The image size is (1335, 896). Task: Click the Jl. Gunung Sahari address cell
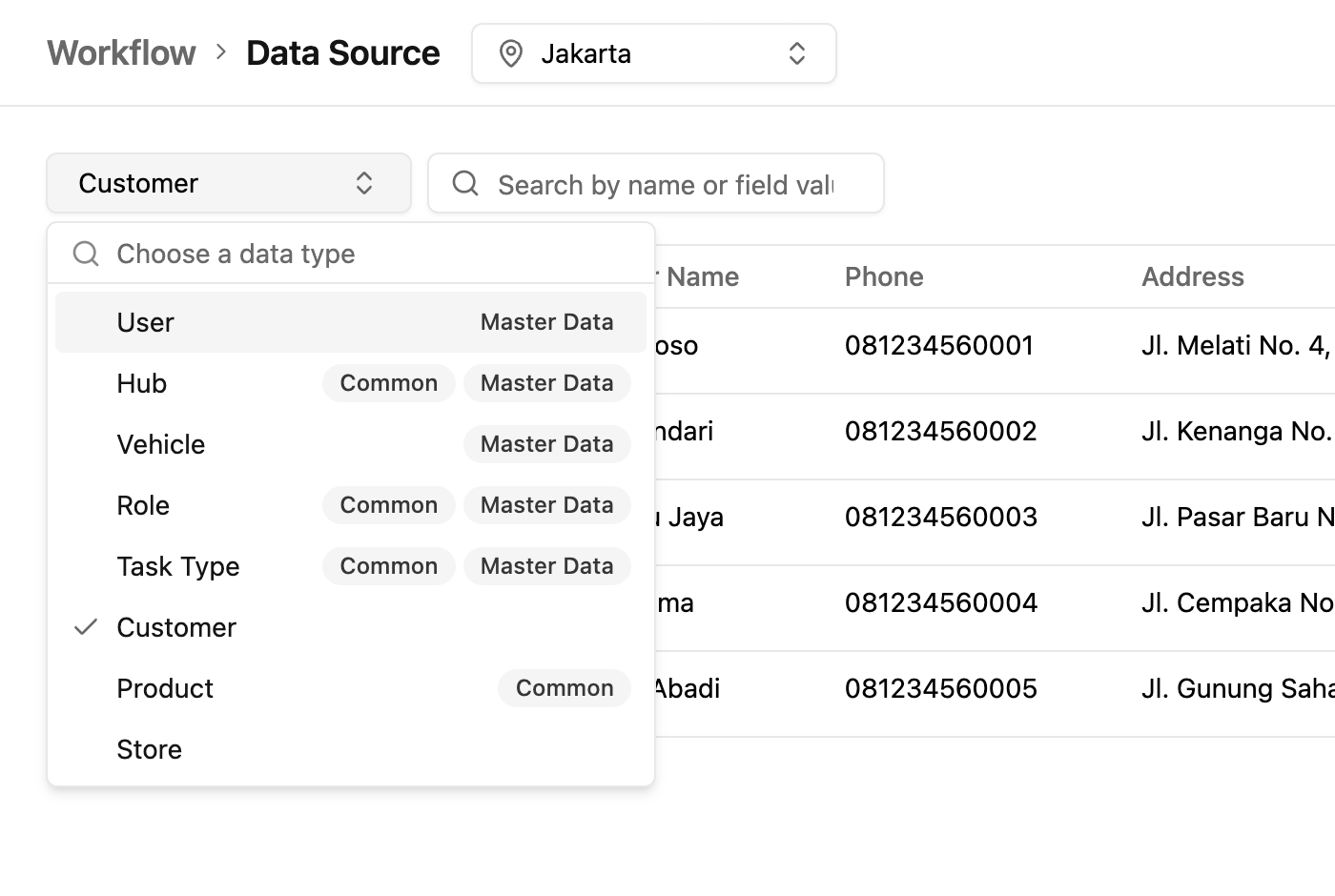coord(1237,688)
